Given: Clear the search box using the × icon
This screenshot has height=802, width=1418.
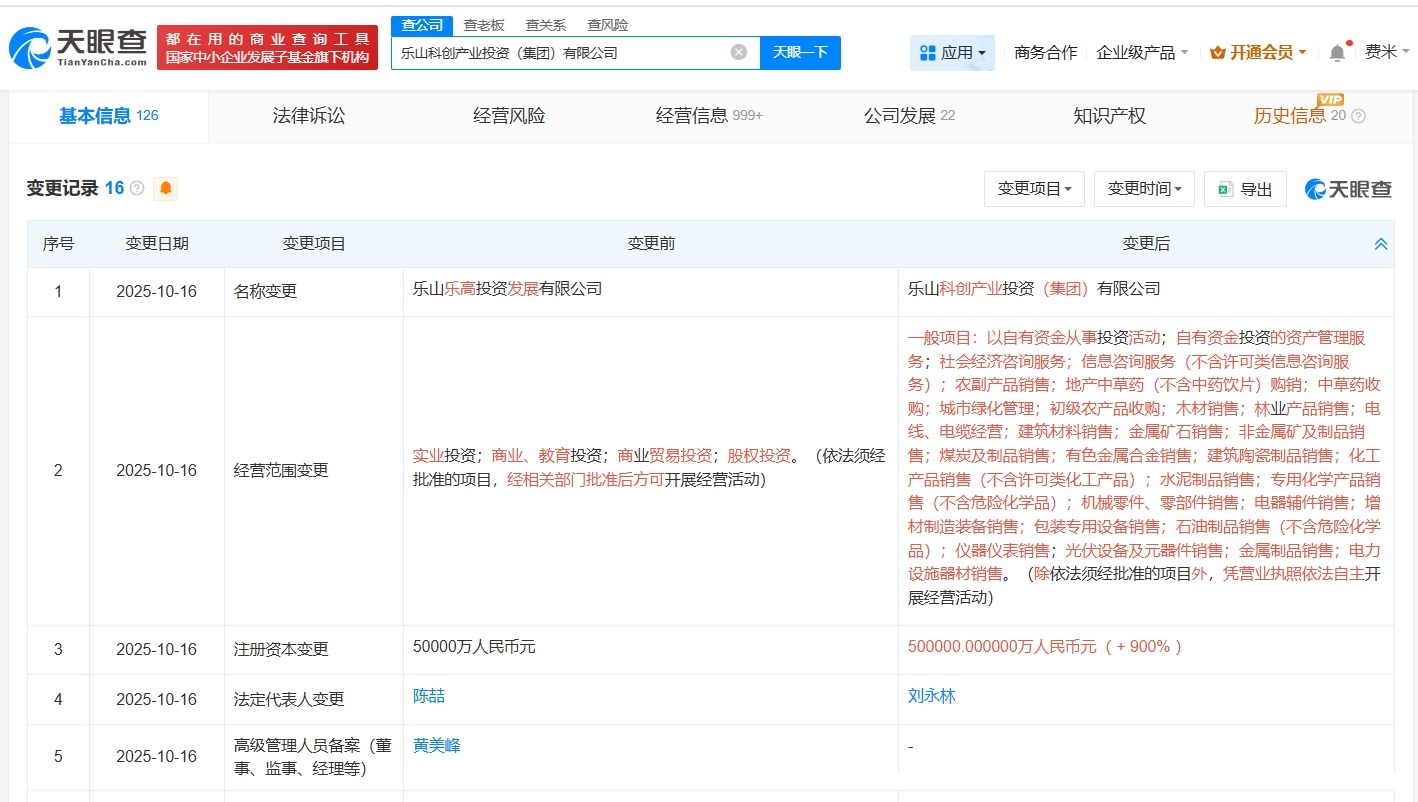Looking at the screenshot, I should point(738,52).
